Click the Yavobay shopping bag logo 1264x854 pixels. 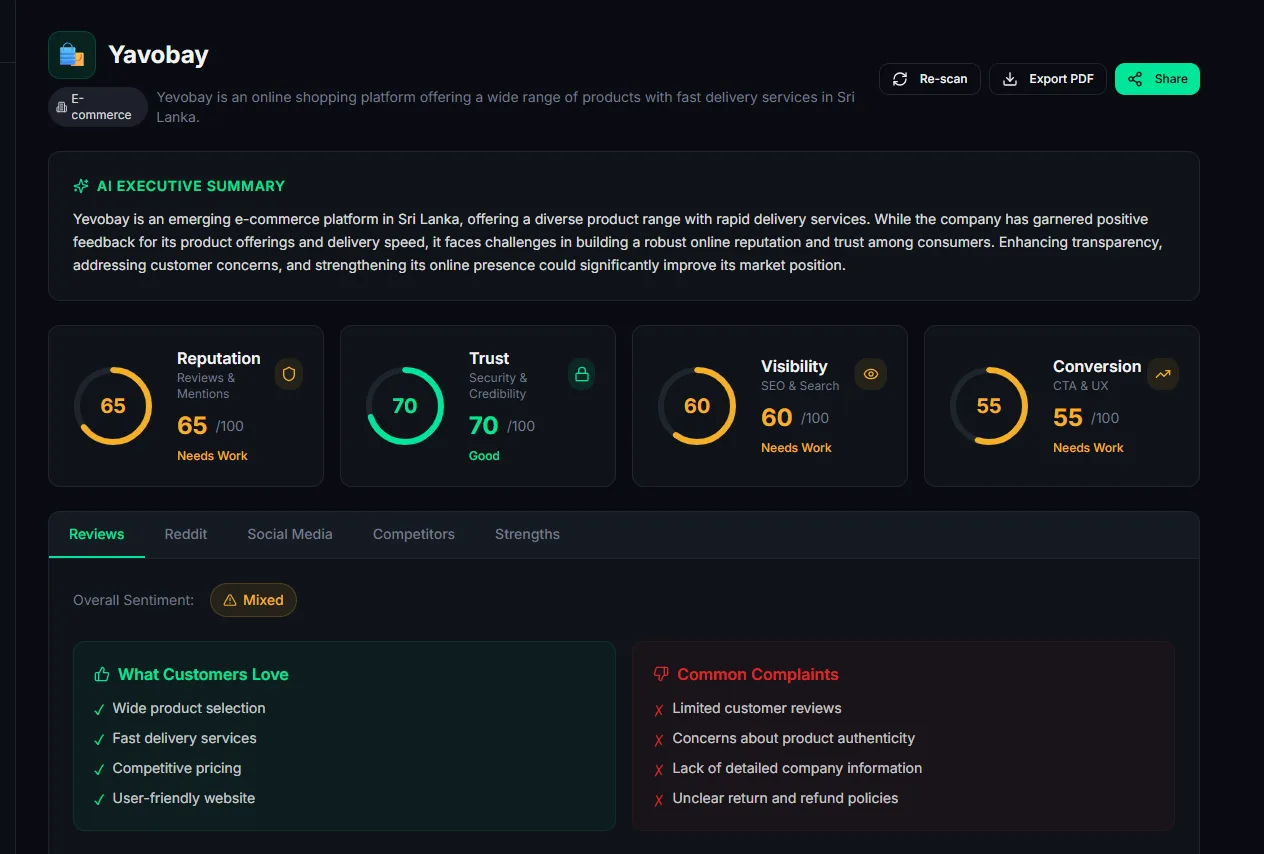click(x=72, y=55)
